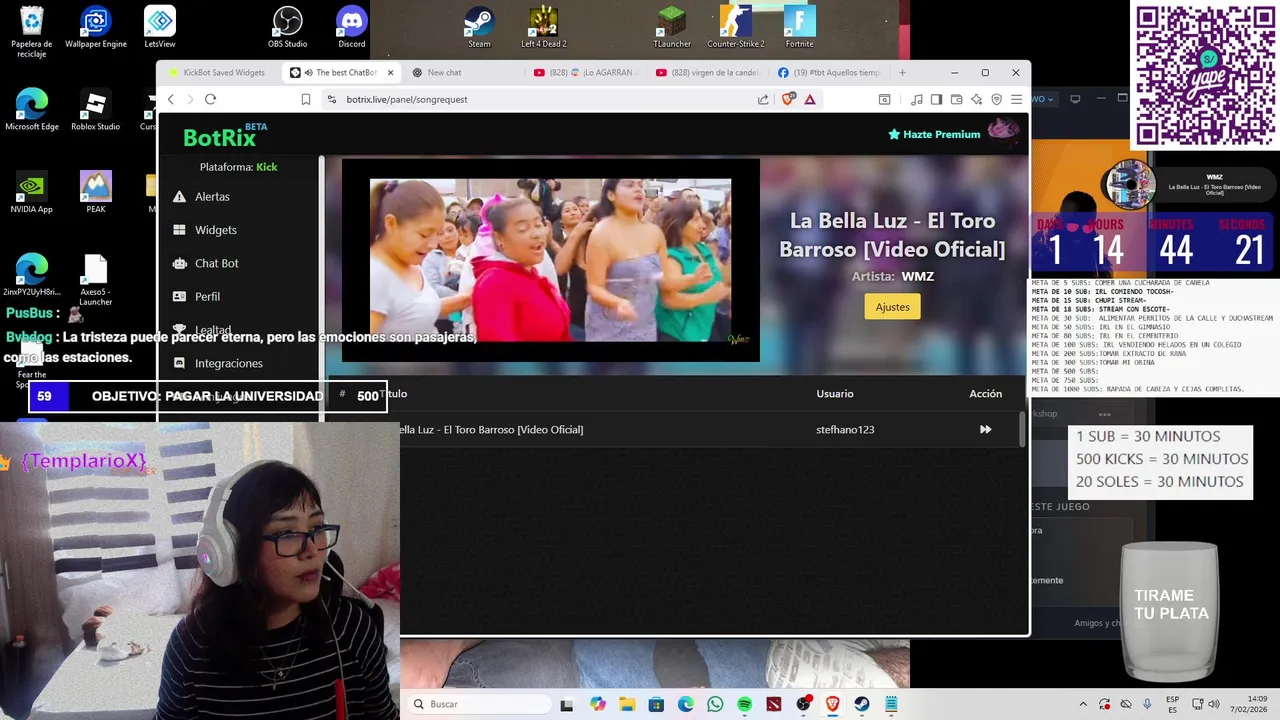Open the Perfil sidebar section
This screenshot has width=1280, height=720.
click(207, 297)
